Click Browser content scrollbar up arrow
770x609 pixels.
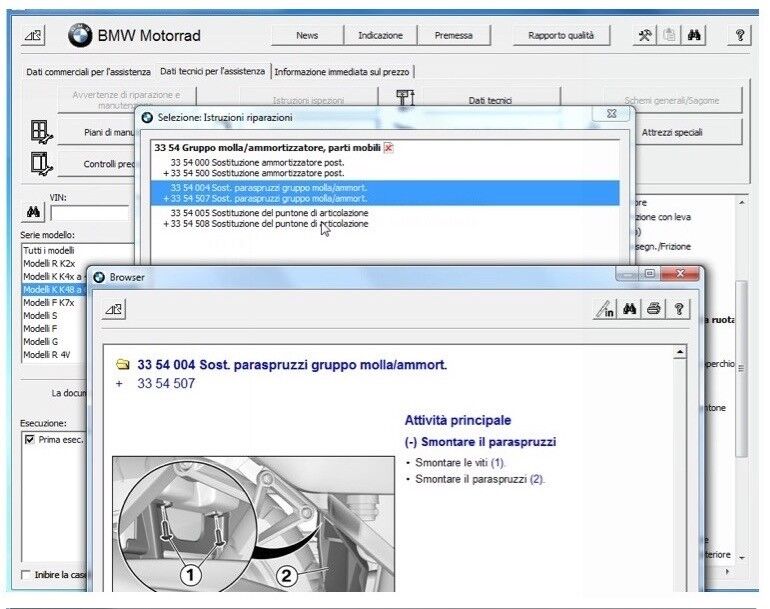(680, 353)
